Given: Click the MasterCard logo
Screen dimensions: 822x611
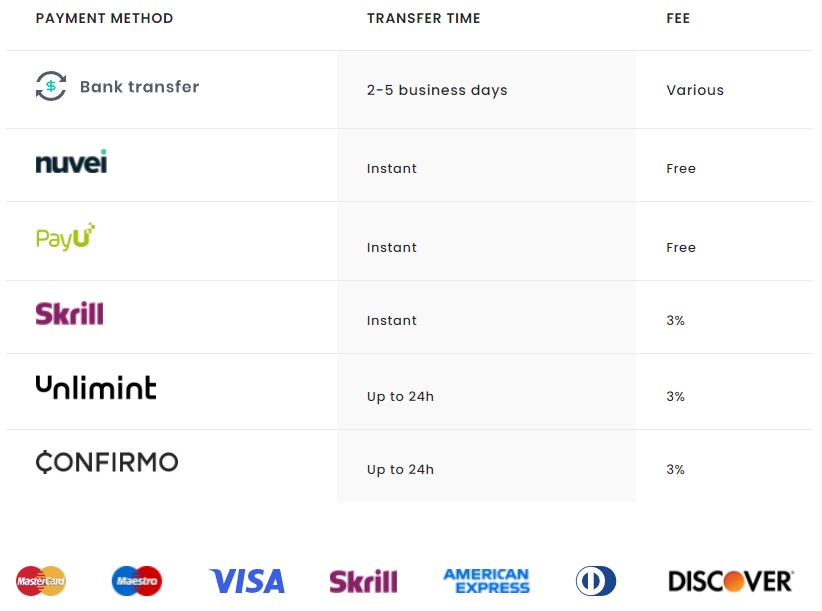Looking at the screenshot, I should coord(41,580).
